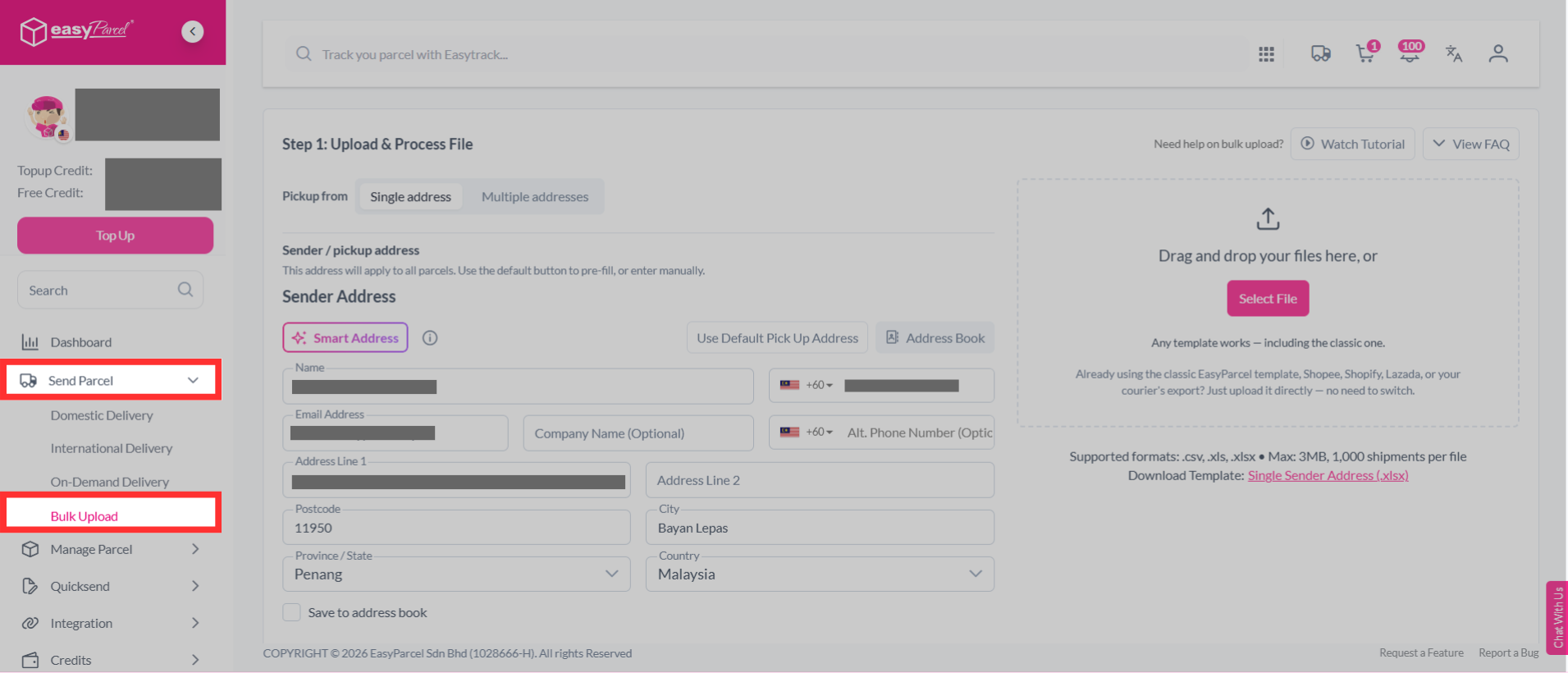
Task: Tick the Save to address book checkbox
Action: [x=291, y=612]
